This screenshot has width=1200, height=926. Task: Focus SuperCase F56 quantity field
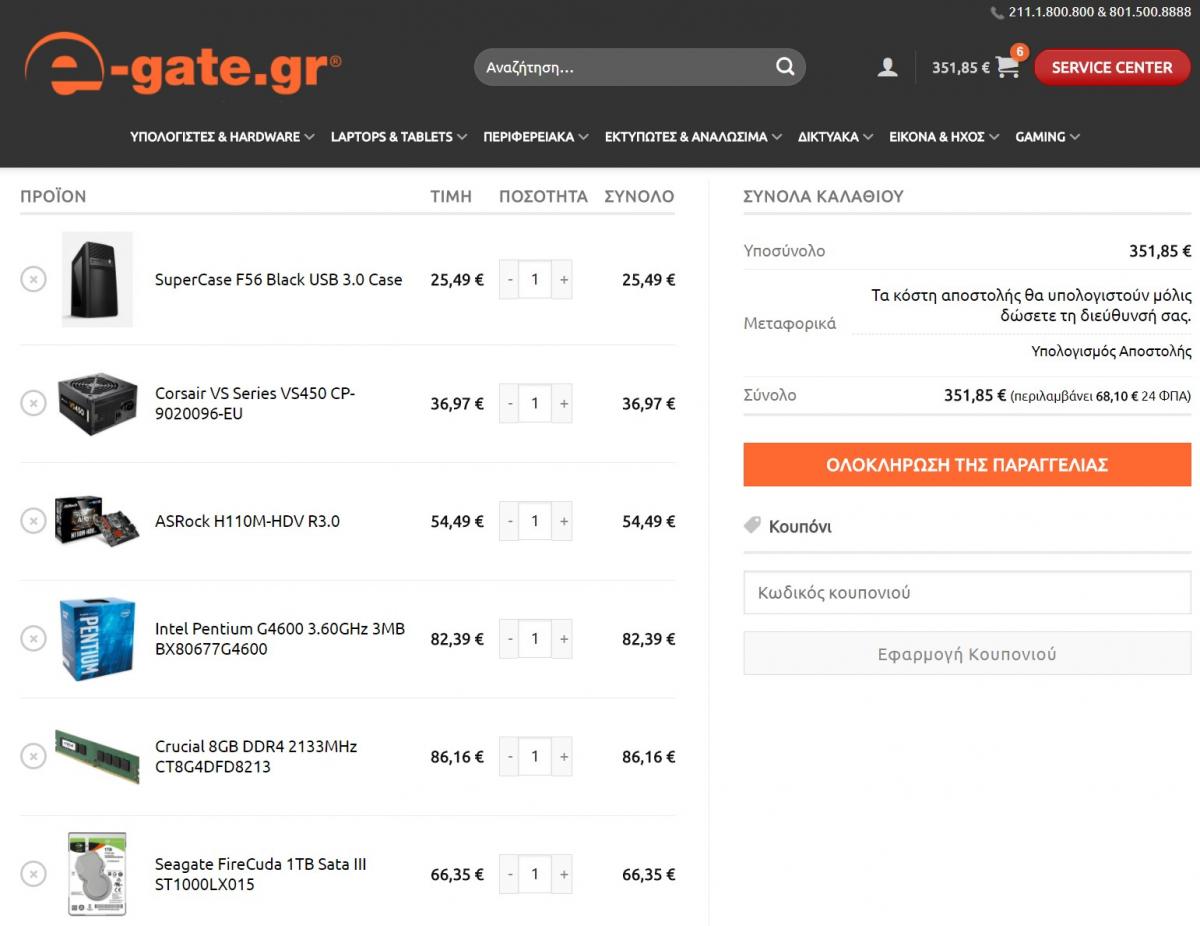tap(535, 280)
